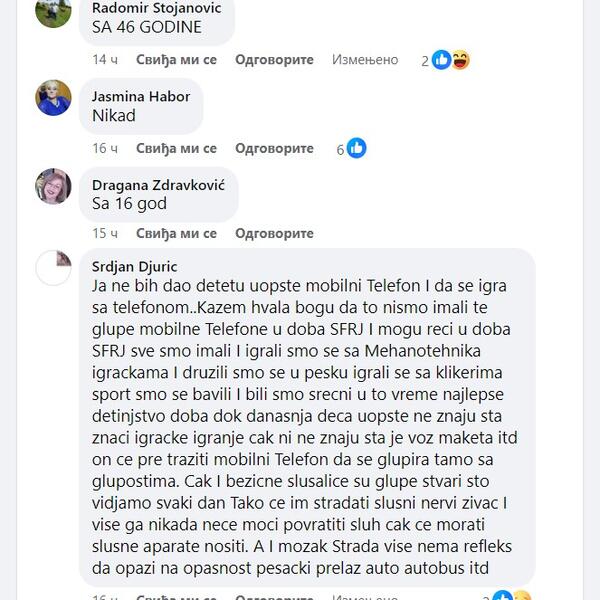Reply to Jasmina Habor's comment
Screen dimensions: 600x600
click(x=274, y=149)
